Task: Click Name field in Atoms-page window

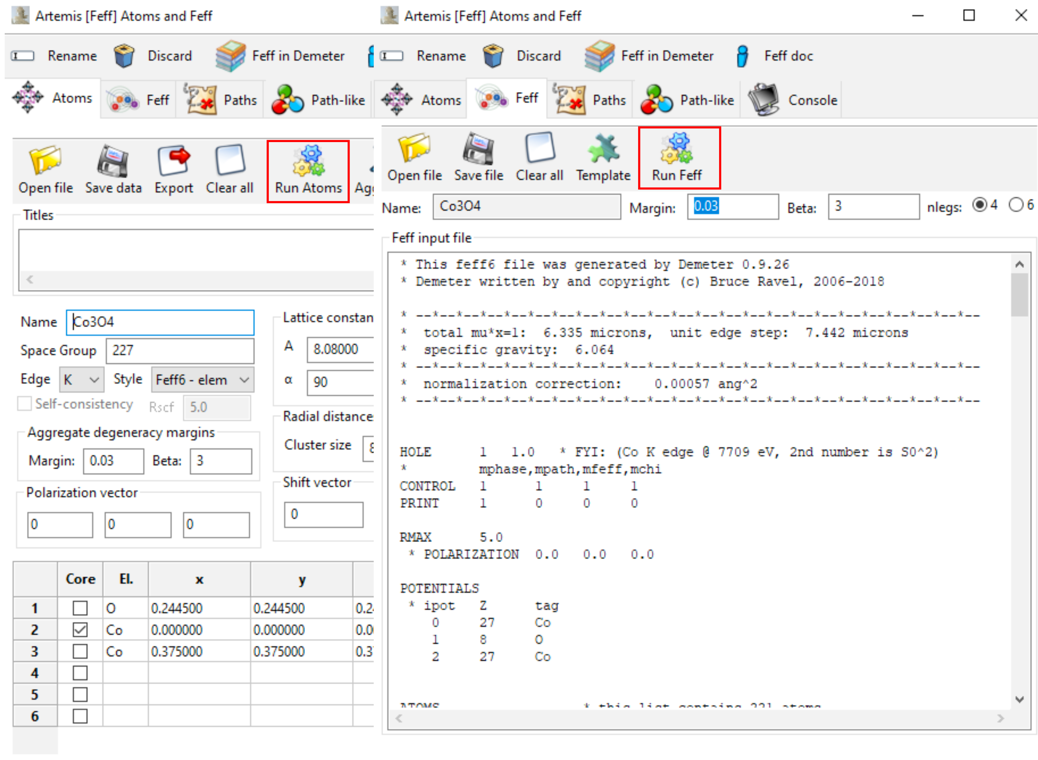Action: click(160, 322)
